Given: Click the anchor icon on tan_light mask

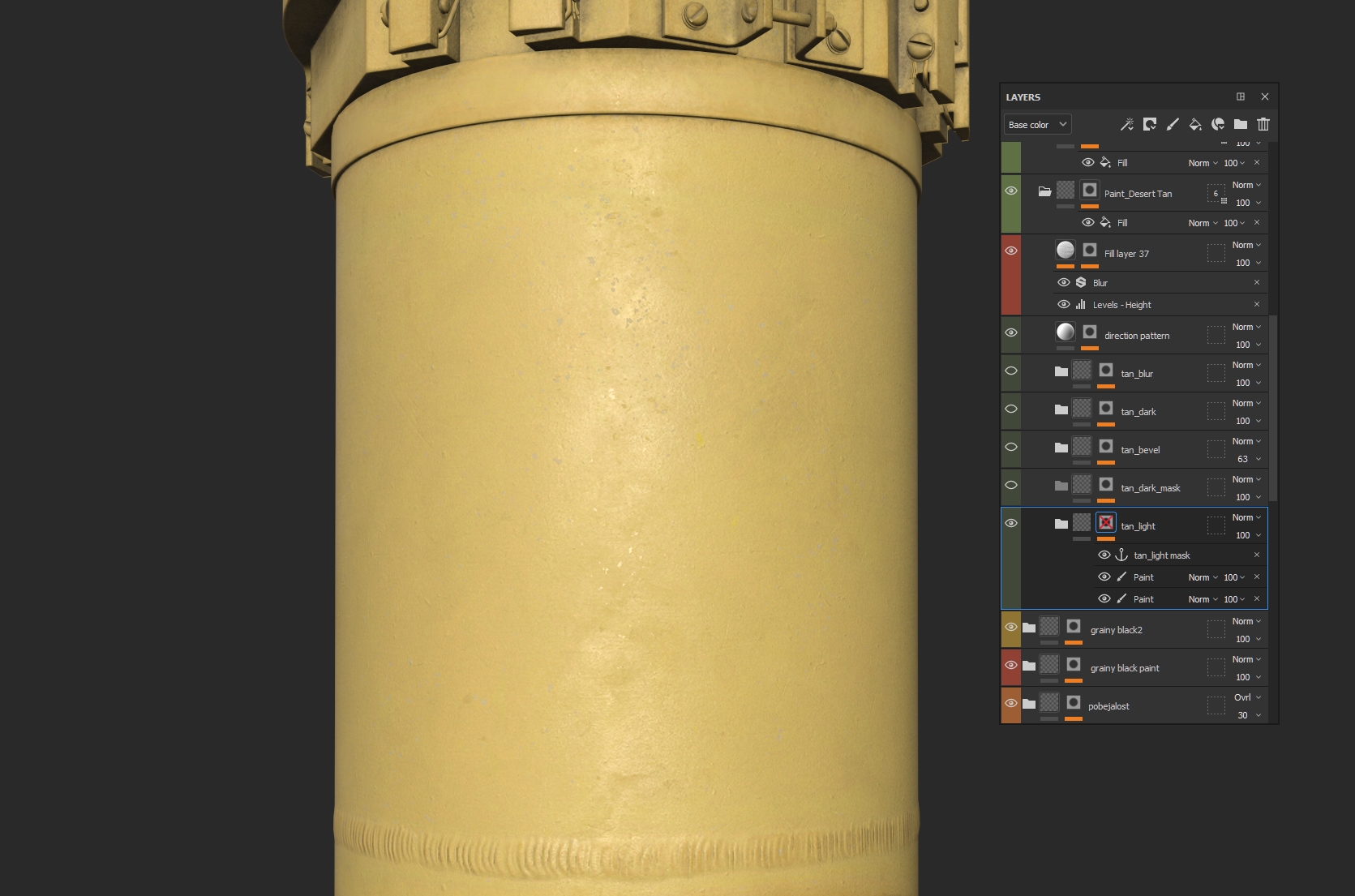Looking at the screenshot, I should click(x=1120, y=555).
